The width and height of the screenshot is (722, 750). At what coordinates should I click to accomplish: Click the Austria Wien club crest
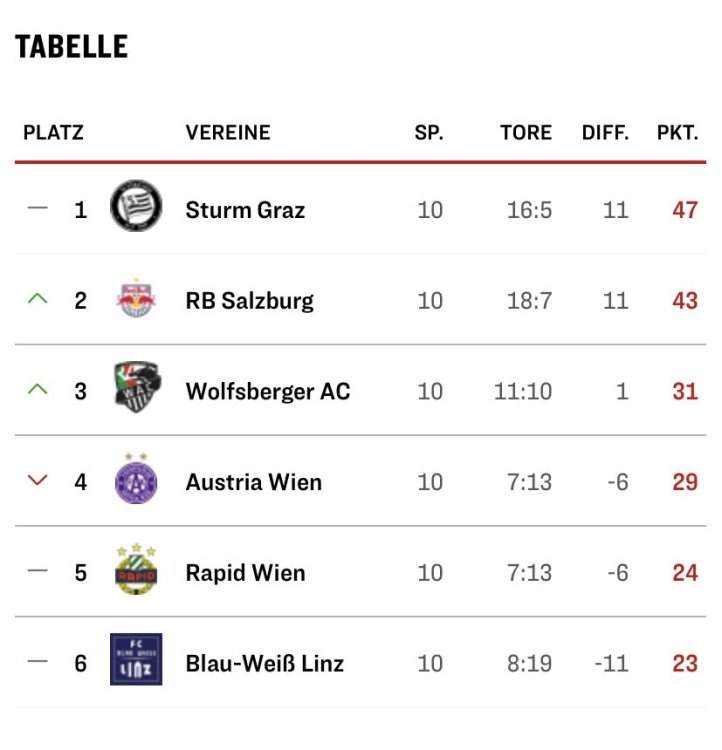(136, 479)
